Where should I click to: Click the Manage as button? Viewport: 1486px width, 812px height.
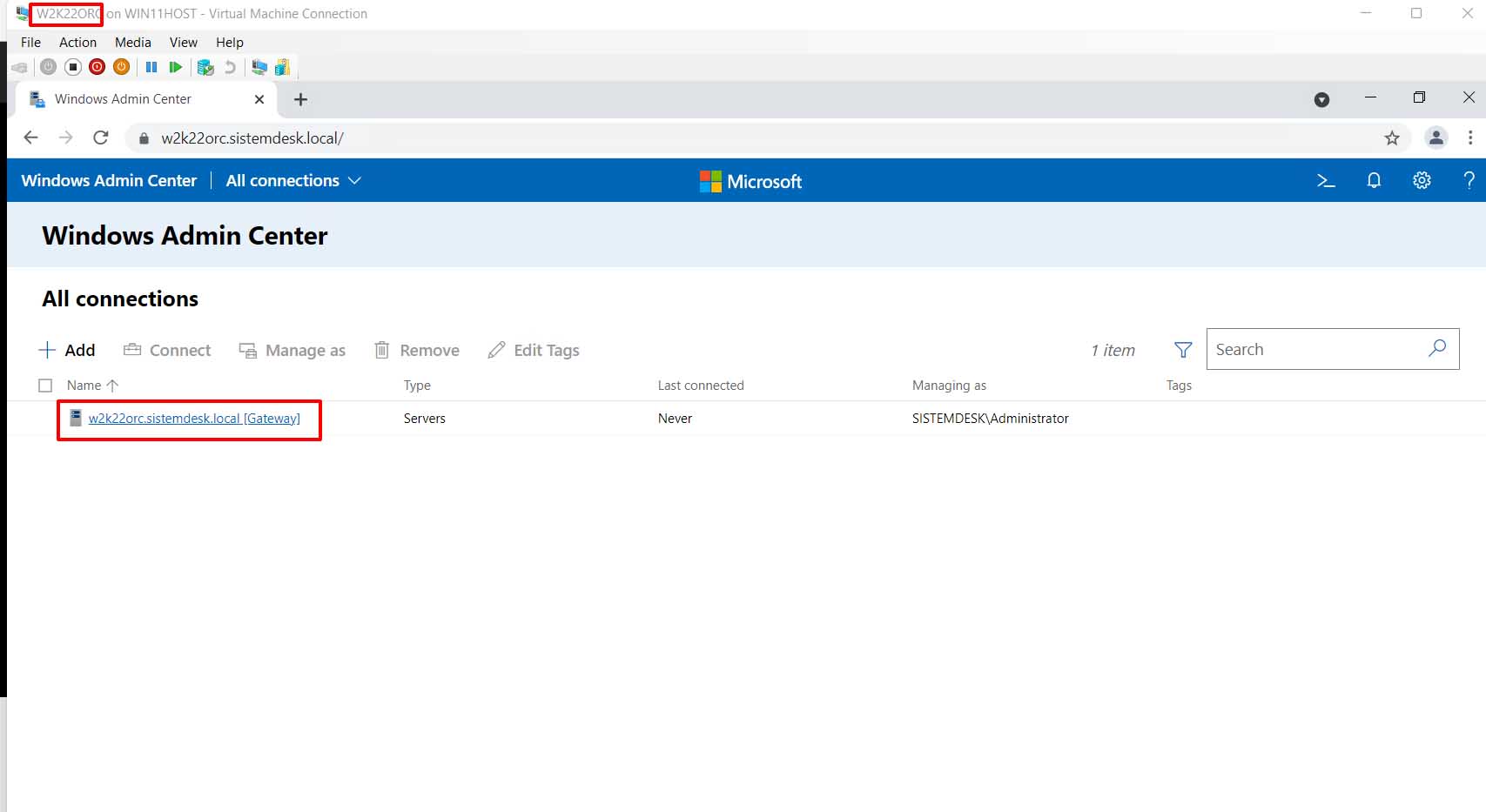click(x=292, y=350)
